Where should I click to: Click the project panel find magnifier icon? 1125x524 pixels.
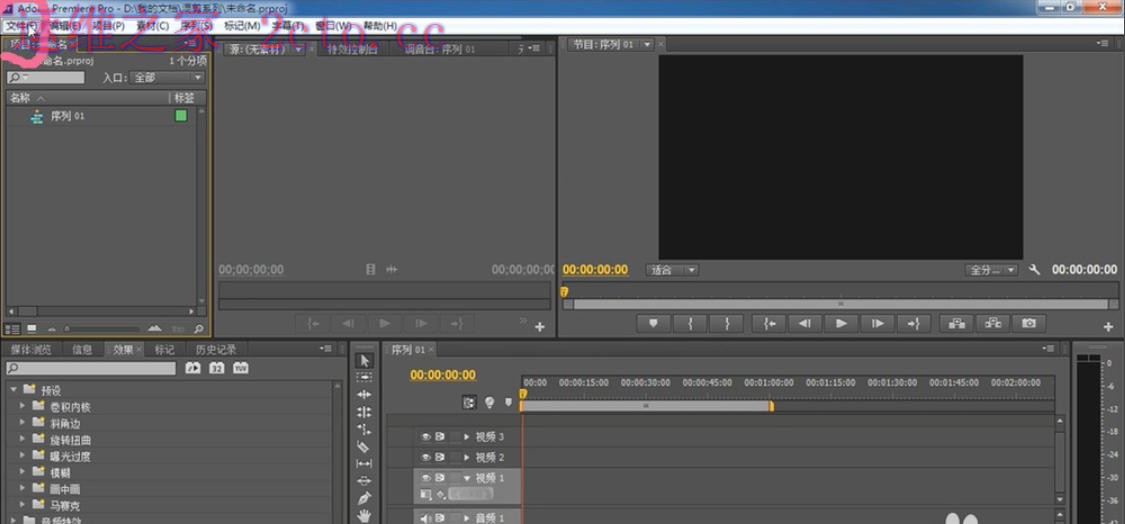(x=199, y=329)
